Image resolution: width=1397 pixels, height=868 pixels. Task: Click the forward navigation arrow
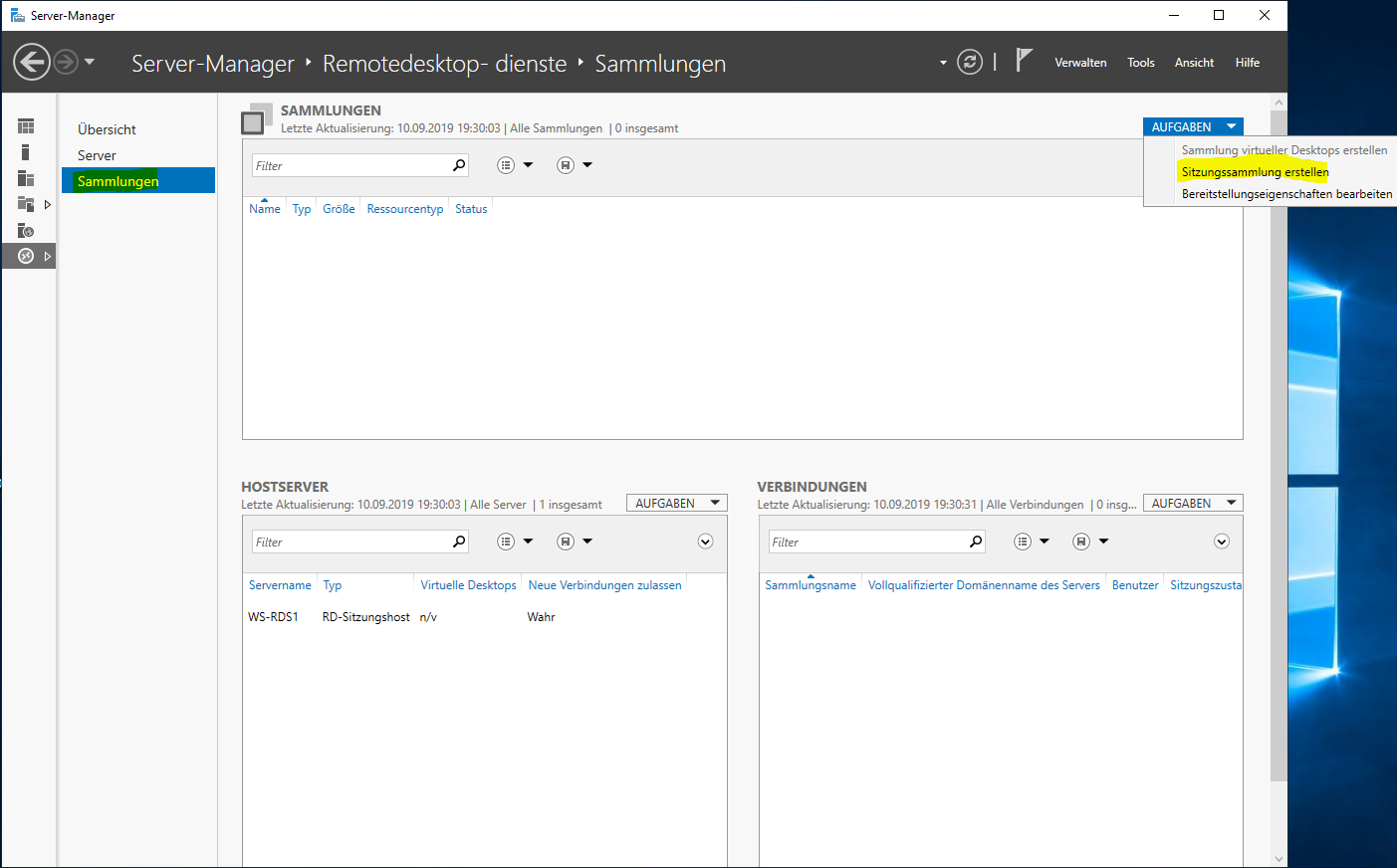click(66, 63)
